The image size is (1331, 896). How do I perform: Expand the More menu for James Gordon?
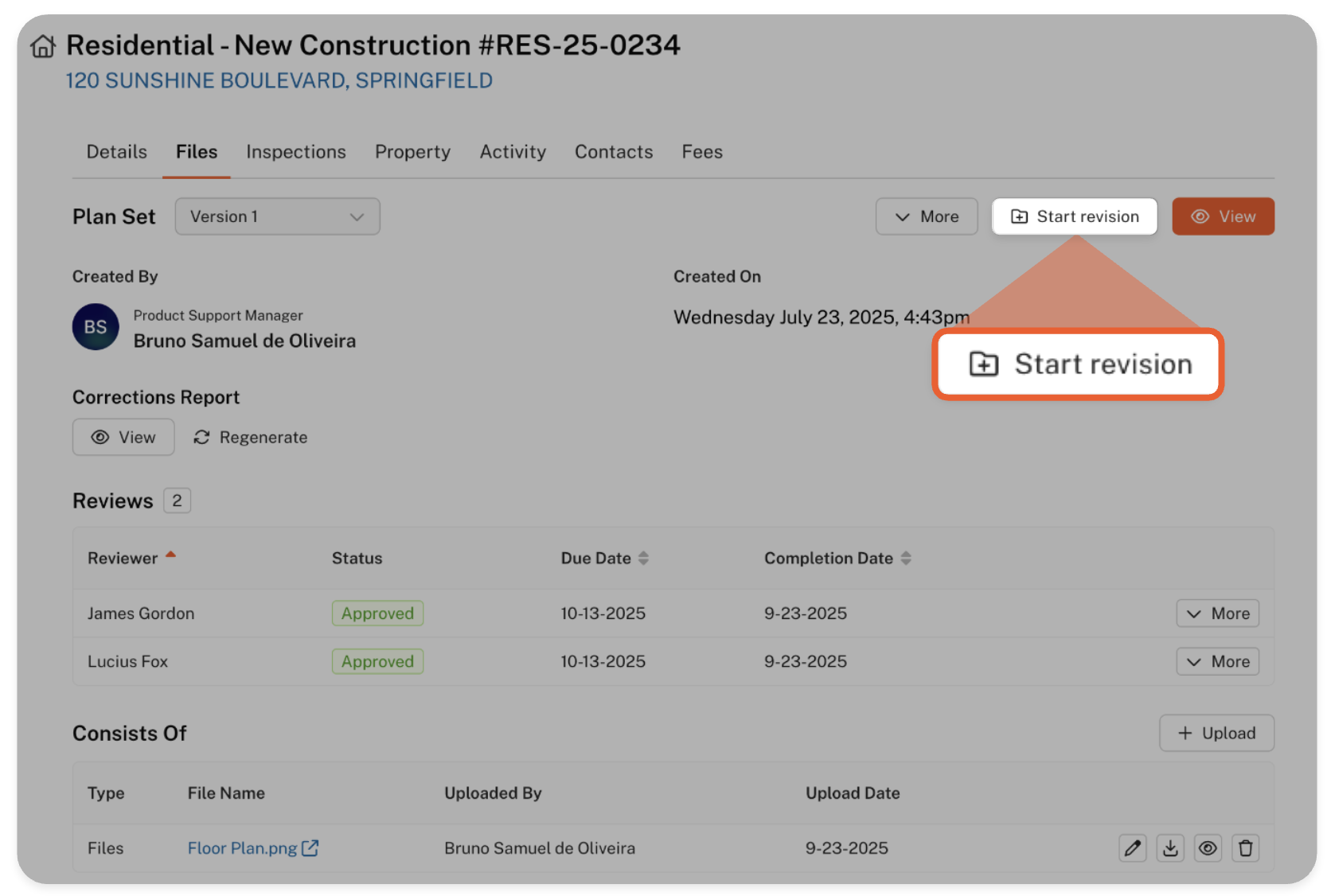click(1217, 614)
